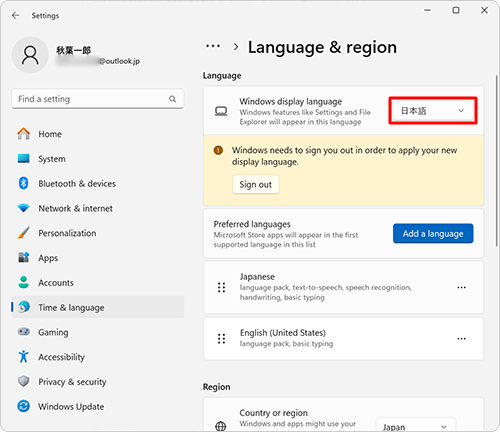Viewport: 500px width, 432px height.
Task: Click the Windows Update sync icon
Action: pos(23,406)
